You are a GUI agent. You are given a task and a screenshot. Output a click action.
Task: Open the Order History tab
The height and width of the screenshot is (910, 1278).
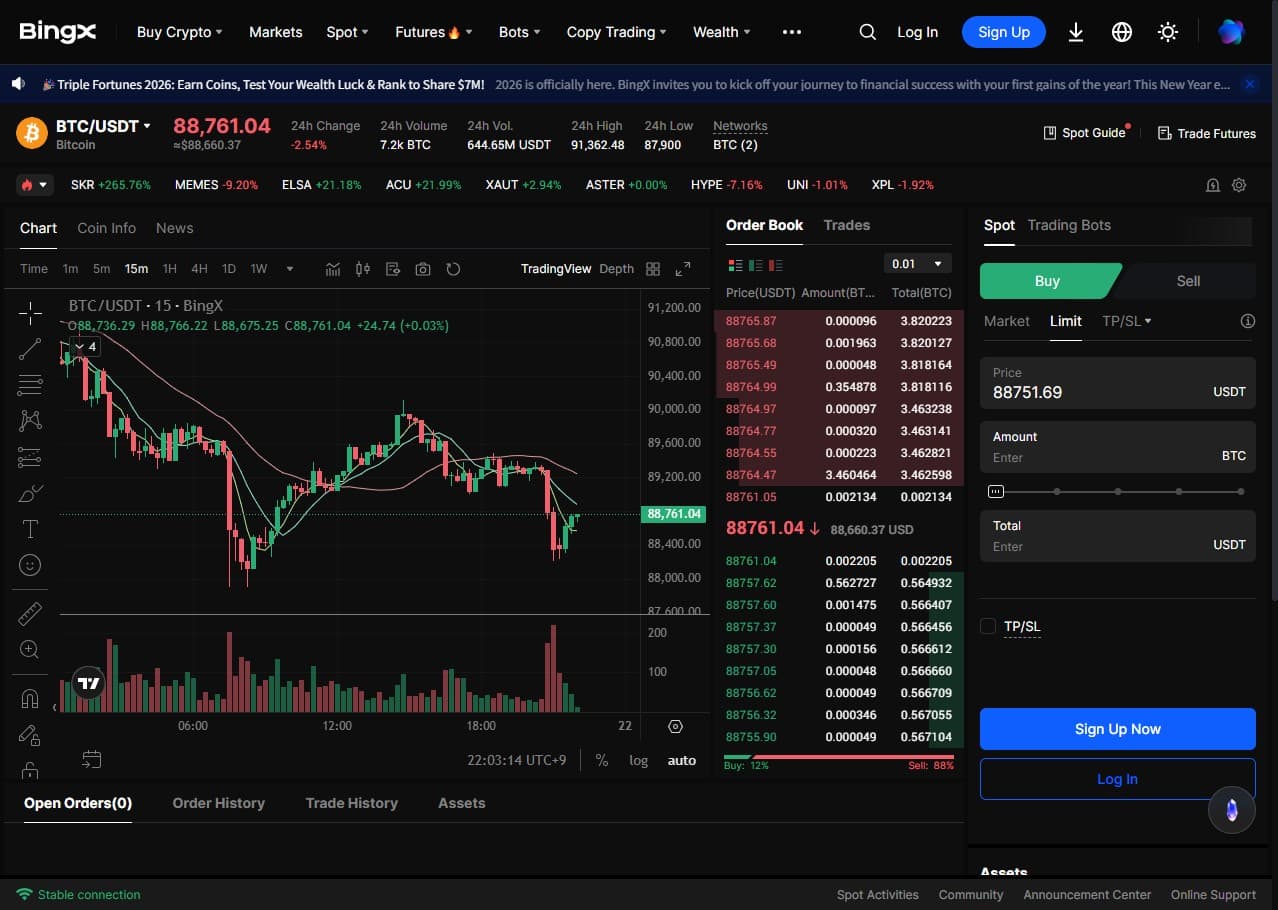pyautogui.click(x=218, y=802)
